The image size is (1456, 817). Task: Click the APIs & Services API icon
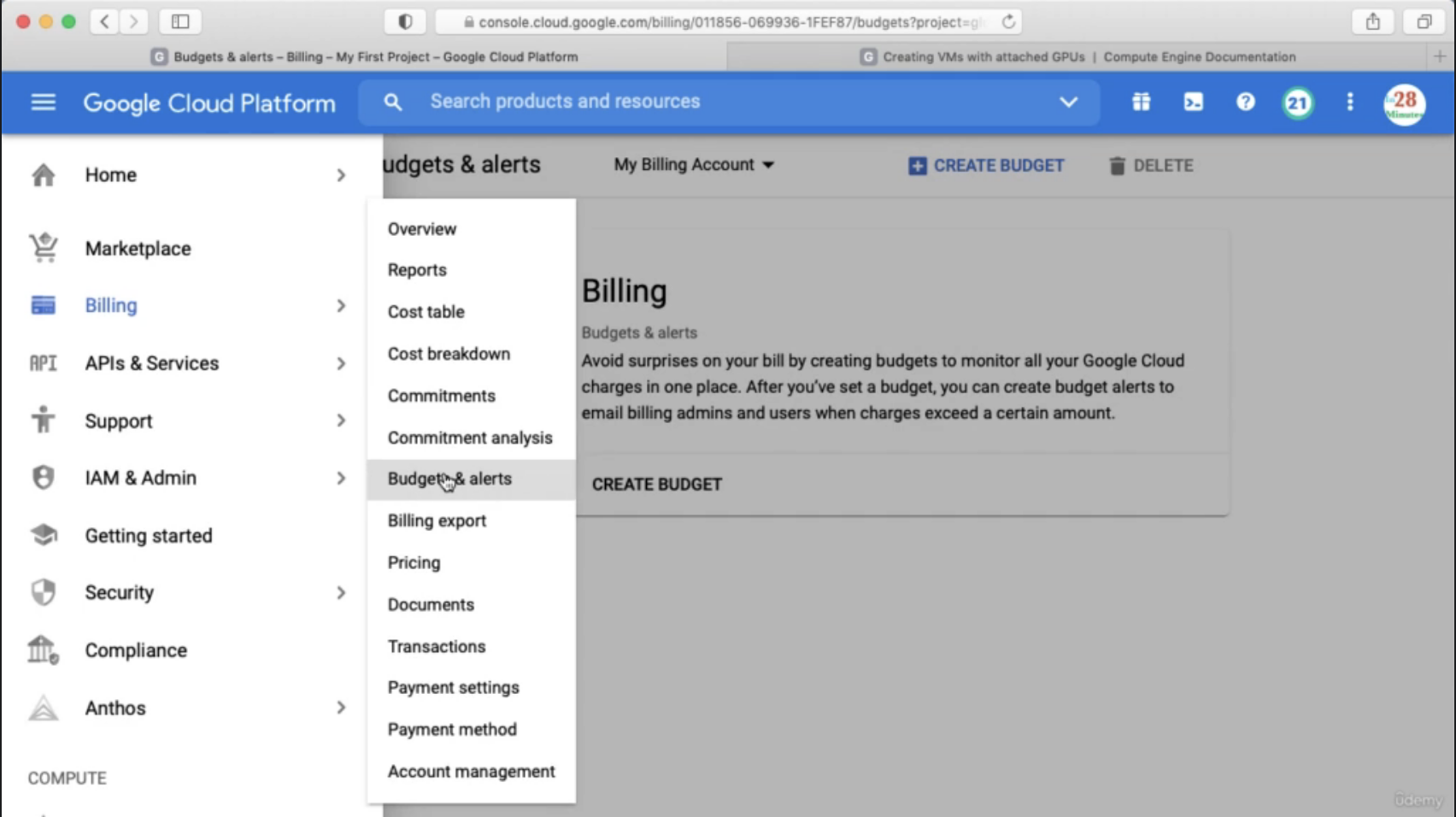coord(43,363)
